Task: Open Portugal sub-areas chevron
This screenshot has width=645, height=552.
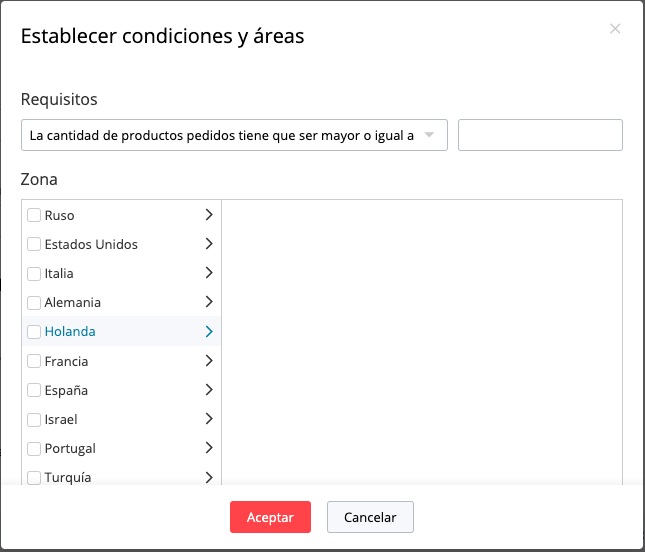Action: pyautogui.click(x=209, y=448)
